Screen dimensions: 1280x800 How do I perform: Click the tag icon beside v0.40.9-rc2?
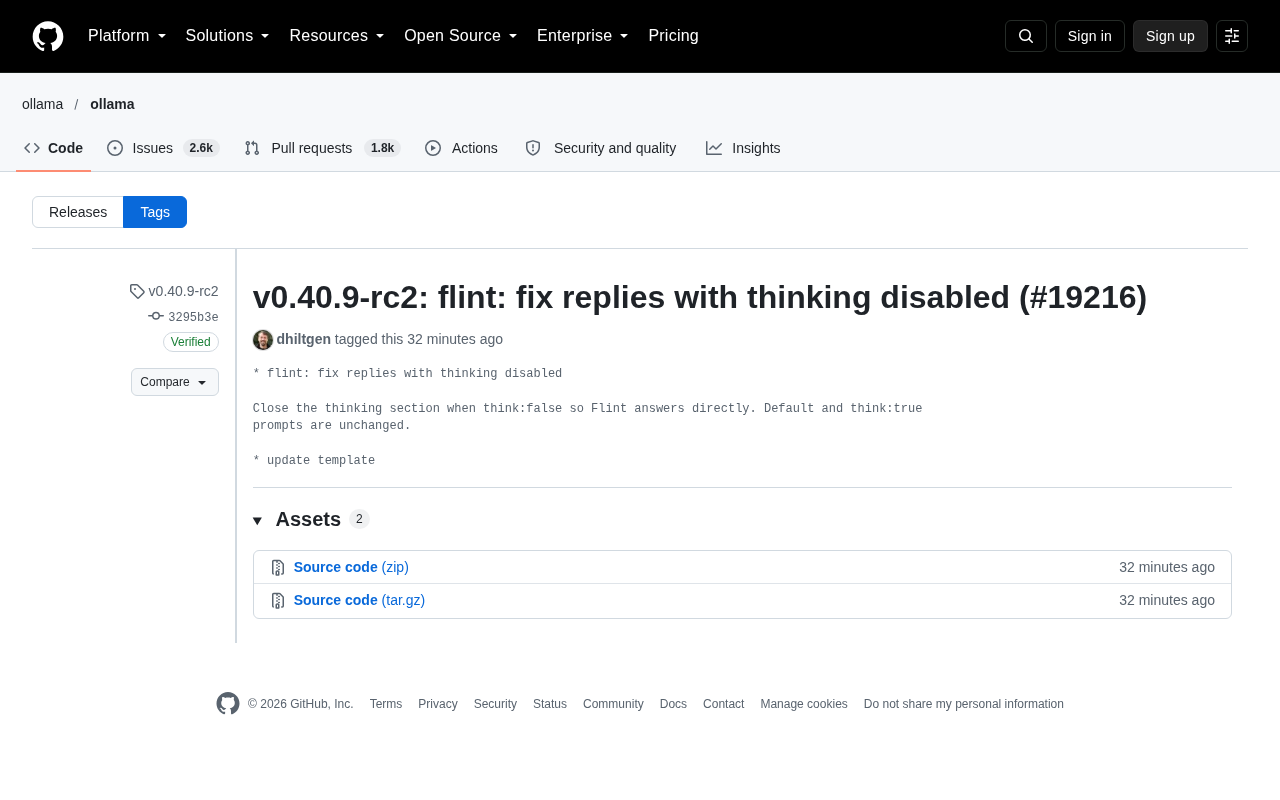tap(137, 291)
